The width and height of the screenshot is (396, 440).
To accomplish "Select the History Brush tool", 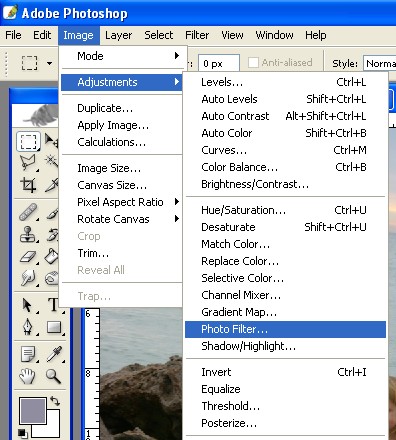I will [52, 234].
